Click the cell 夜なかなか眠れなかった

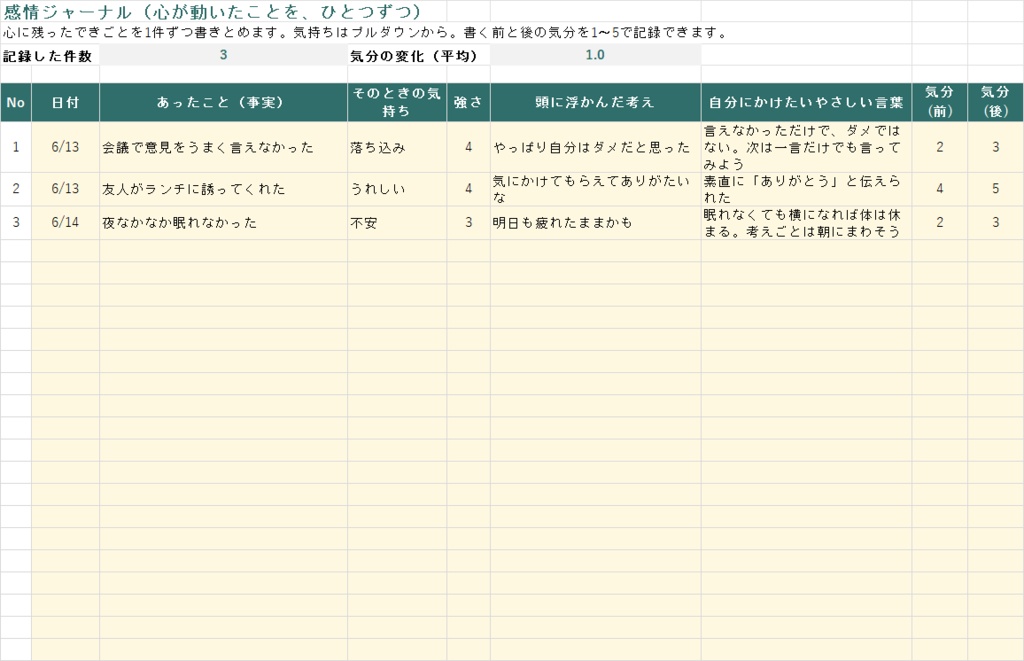pos(223,223)
